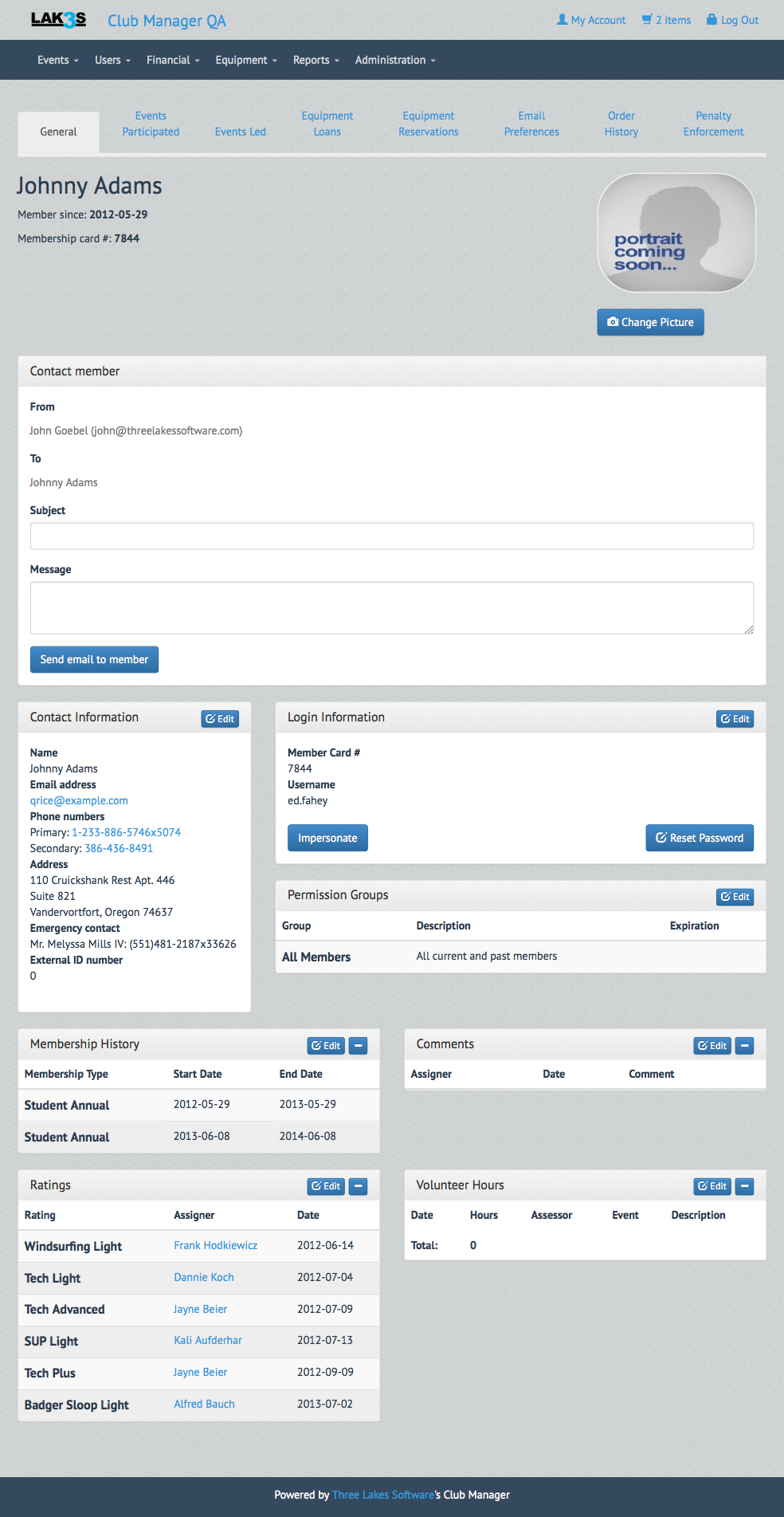
Task: Collapse the Comments panel
Action: click(744, 1046)
